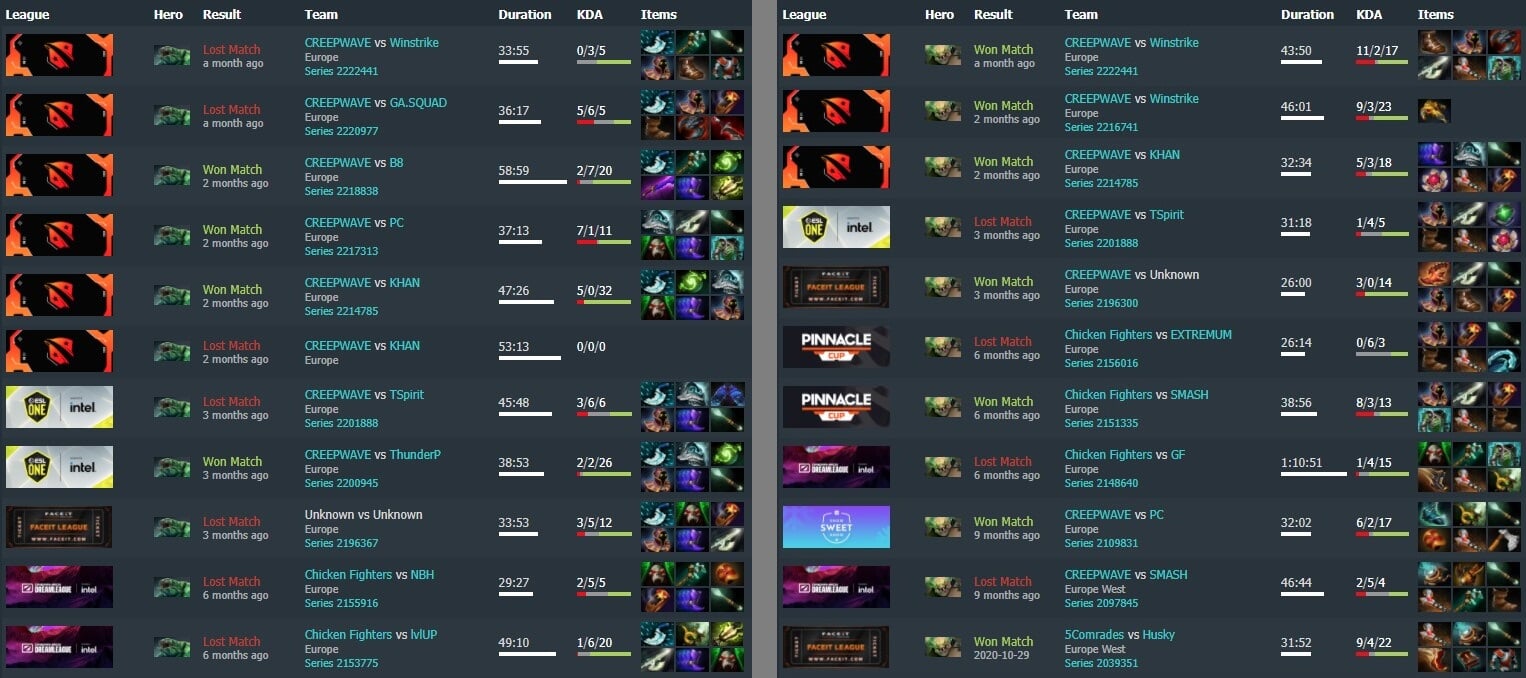Visit the ThunderP team page link
The height and width of the screenshot is (678, 1526).
[x=415, y=455]
